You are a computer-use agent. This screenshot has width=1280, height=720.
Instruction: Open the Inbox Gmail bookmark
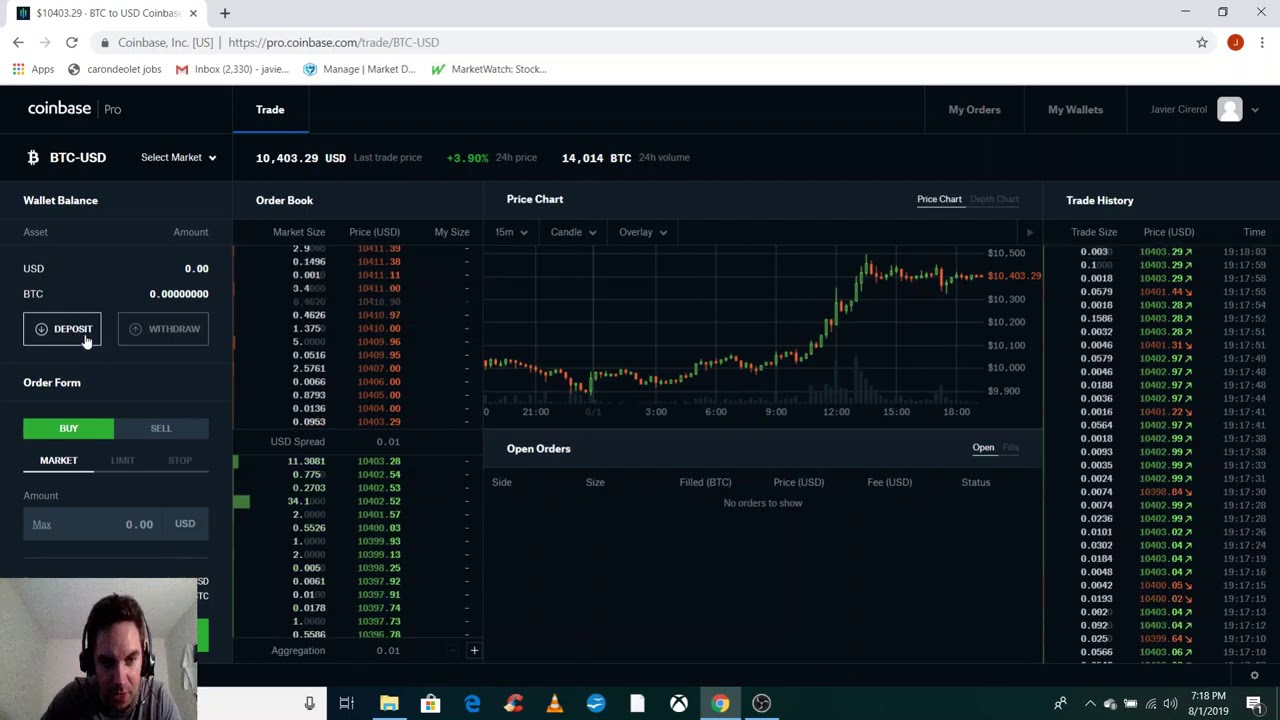pyautogui.click(x=232, y=69)
